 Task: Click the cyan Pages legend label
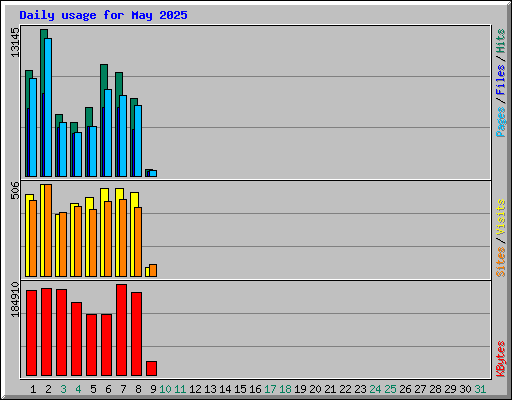(x=500, y=122)
